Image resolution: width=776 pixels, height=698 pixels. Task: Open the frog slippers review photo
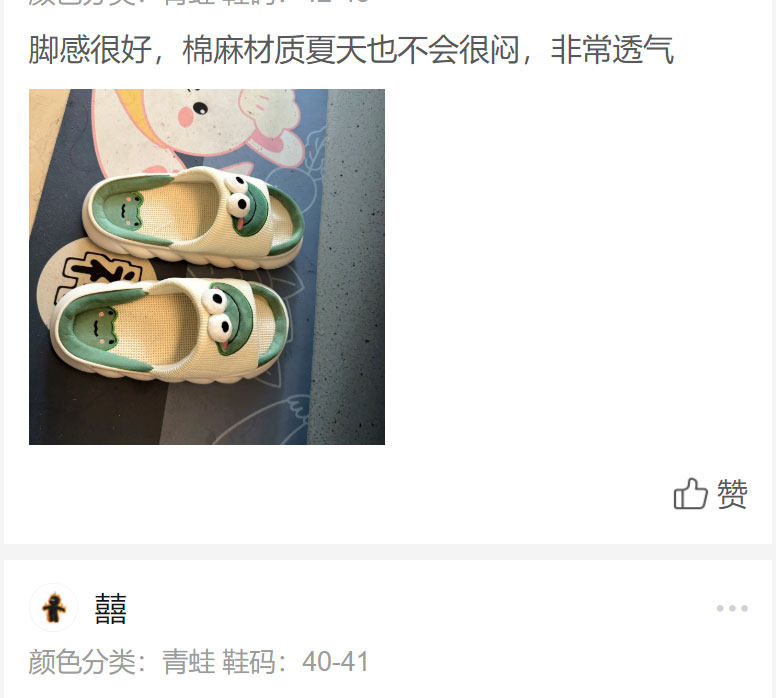tap(207, 267)
